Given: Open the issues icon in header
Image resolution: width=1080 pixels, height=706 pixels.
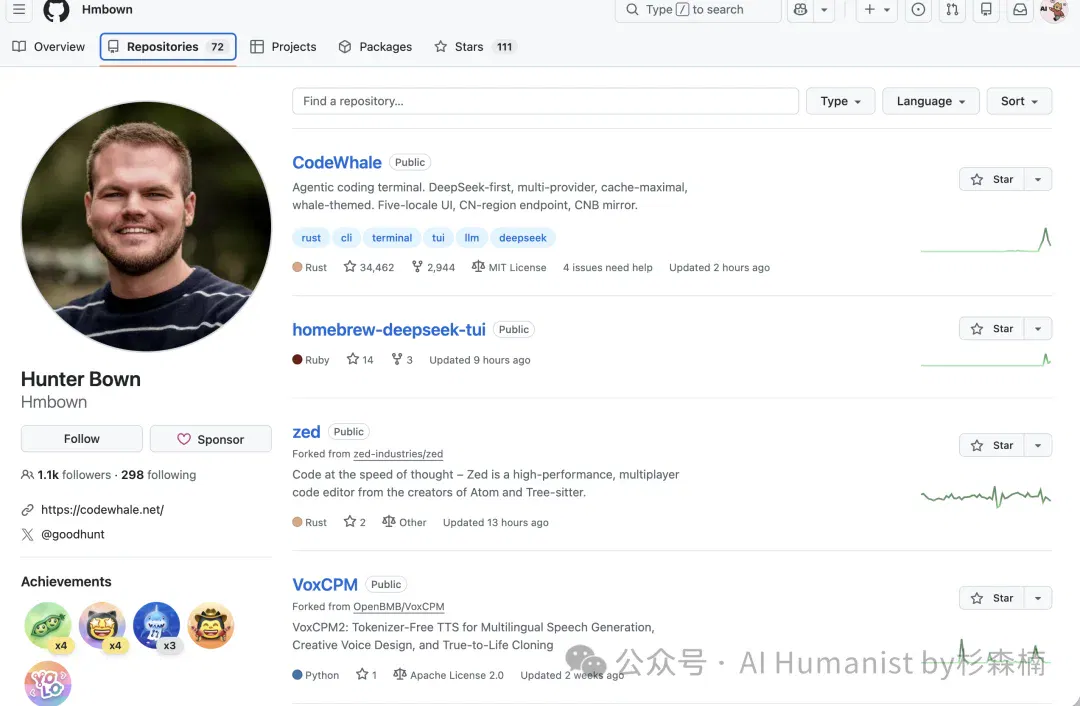Looking at the screenshot, I should (918, 10).
